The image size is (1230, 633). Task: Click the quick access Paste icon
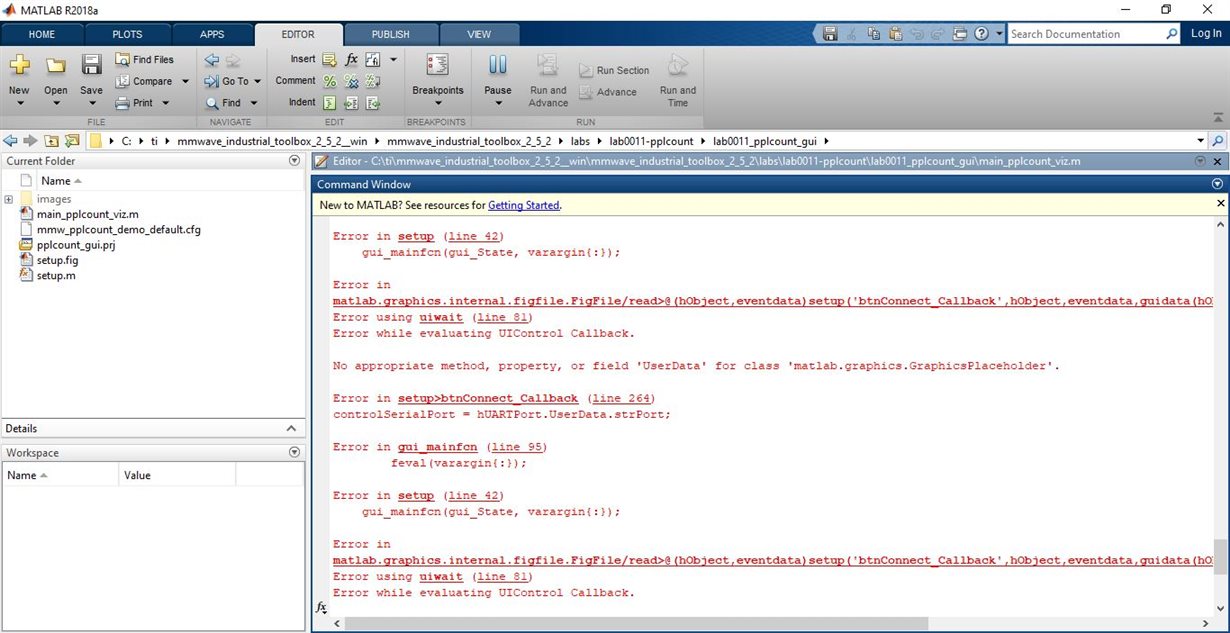(x=895, y=34)
